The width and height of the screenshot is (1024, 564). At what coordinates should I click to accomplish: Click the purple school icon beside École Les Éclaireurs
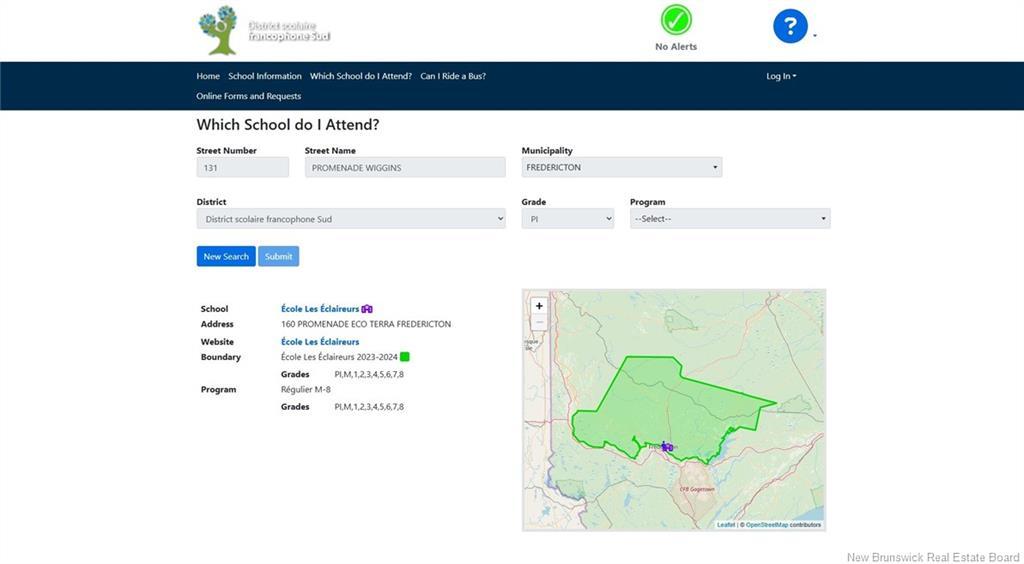(x=367, y=309)
